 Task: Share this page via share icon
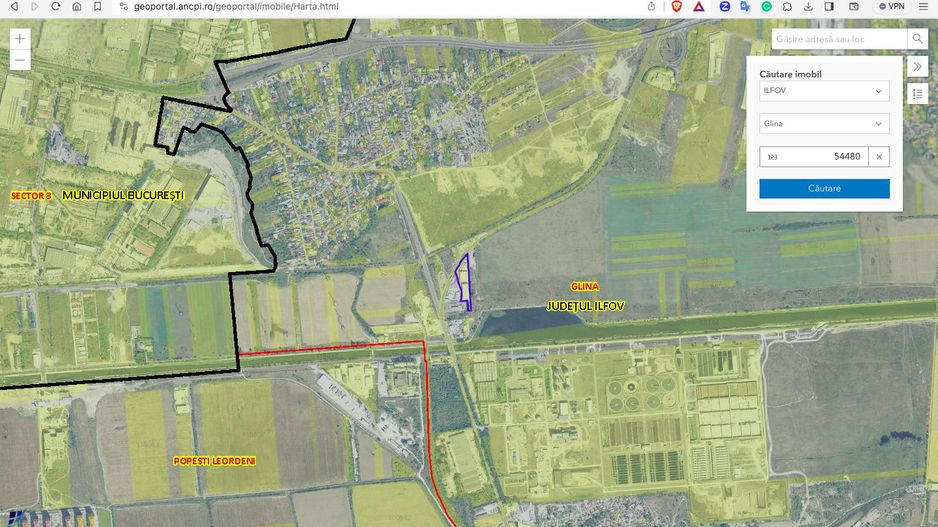[651, 7]
